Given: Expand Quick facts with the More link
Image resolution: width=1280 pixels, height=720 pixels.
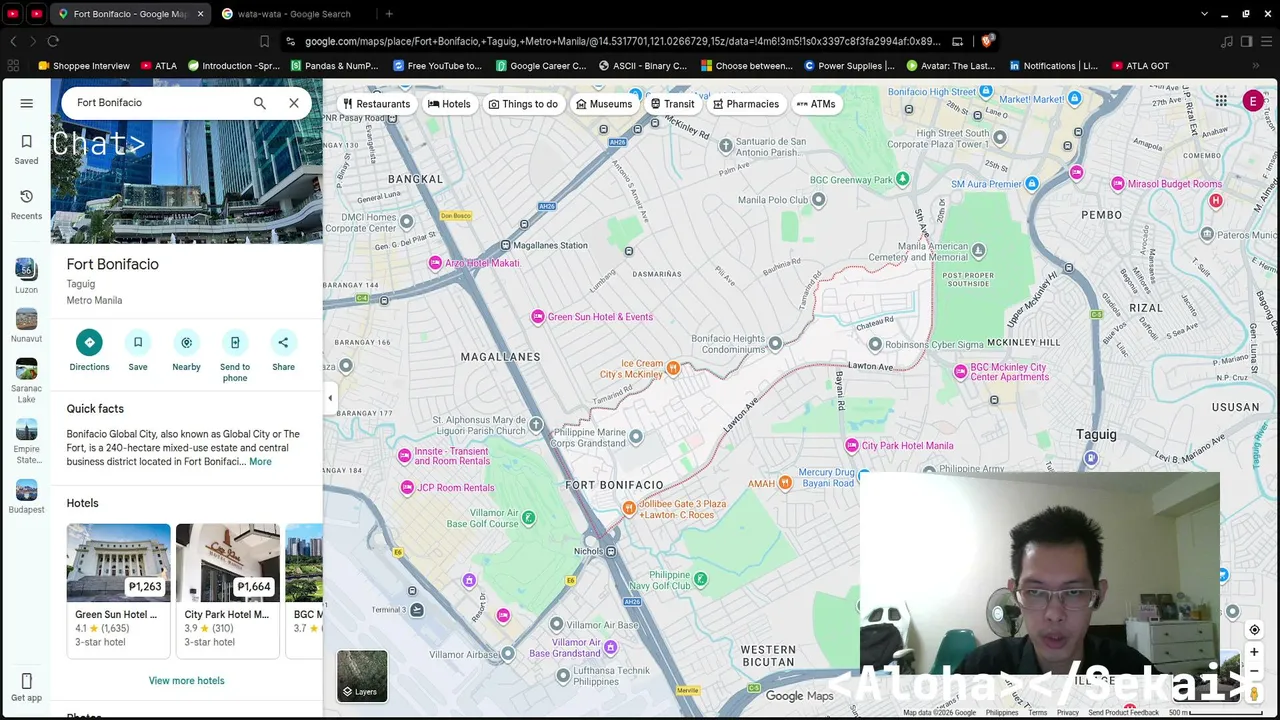Looking at the screenshot, I should (260, 462).
